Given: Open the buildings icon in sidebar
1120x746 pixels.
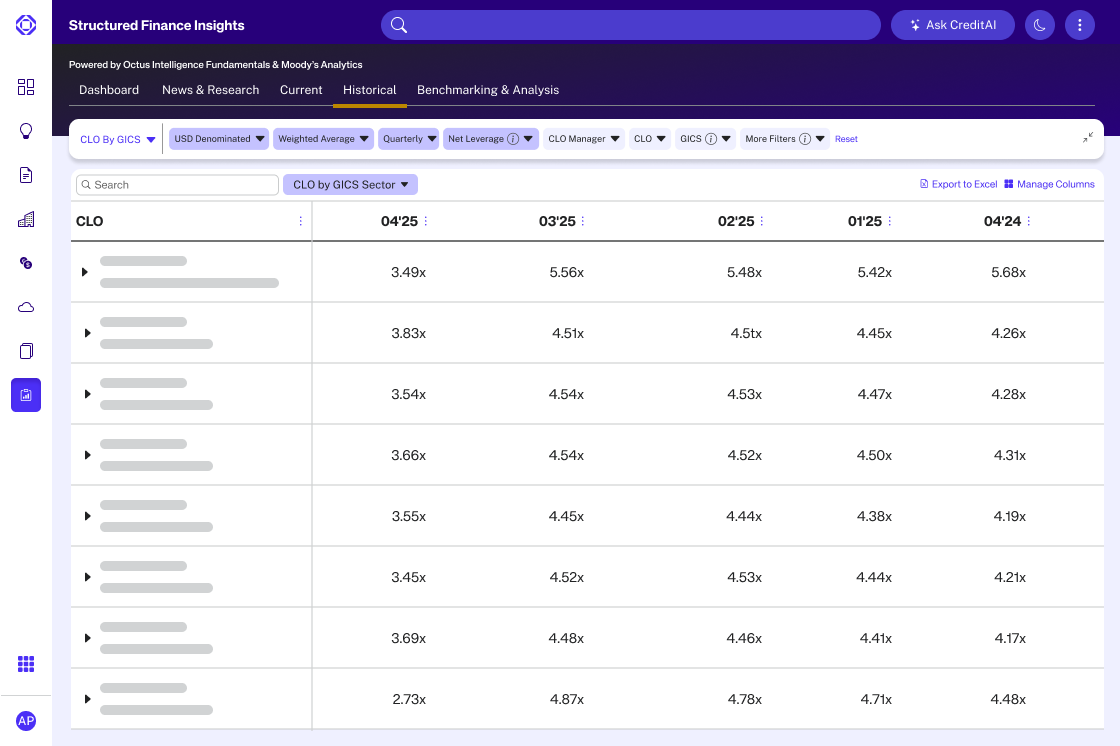Looking at the screenshot, I should click(26, 219).
